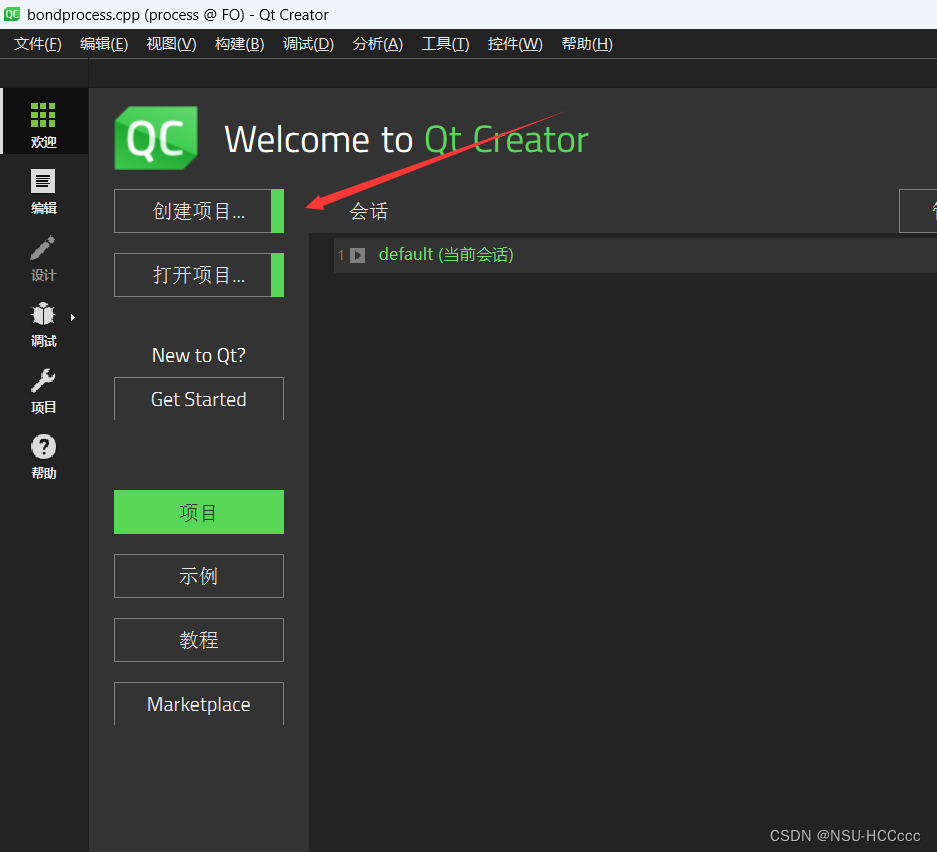Load the default (当前会话) session
Viewport: 937px width, 852px height.
tap(446, 255)
